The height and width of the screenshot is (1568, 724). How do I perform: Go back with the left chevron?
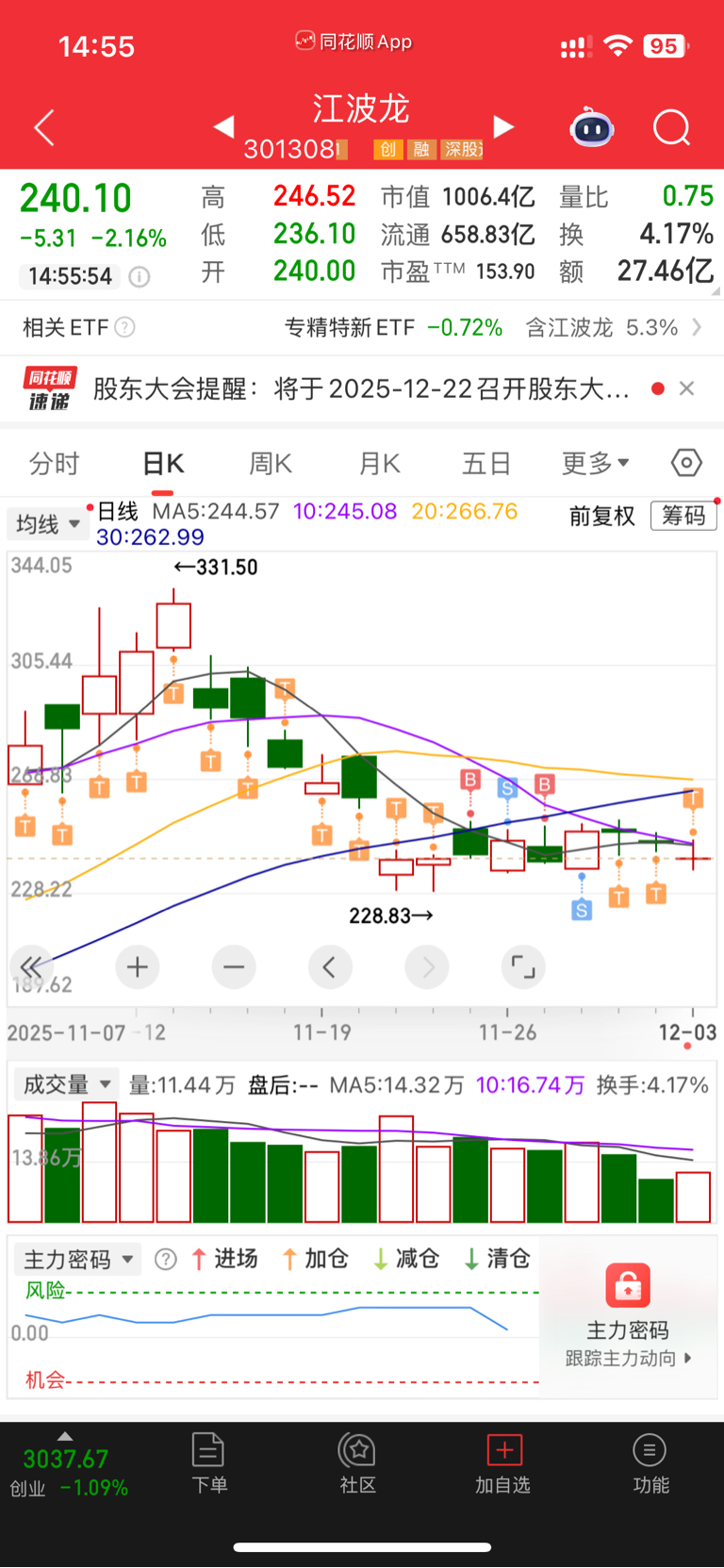[x=44, y=127]
